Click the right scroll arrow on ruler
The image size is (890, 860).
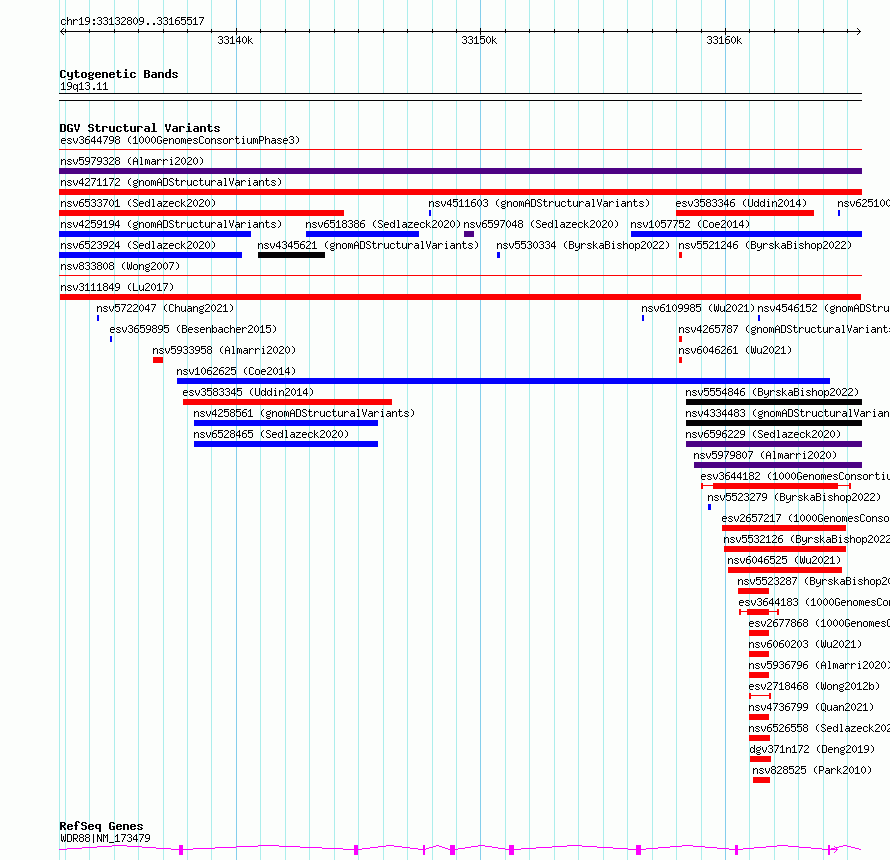(858, 32)
